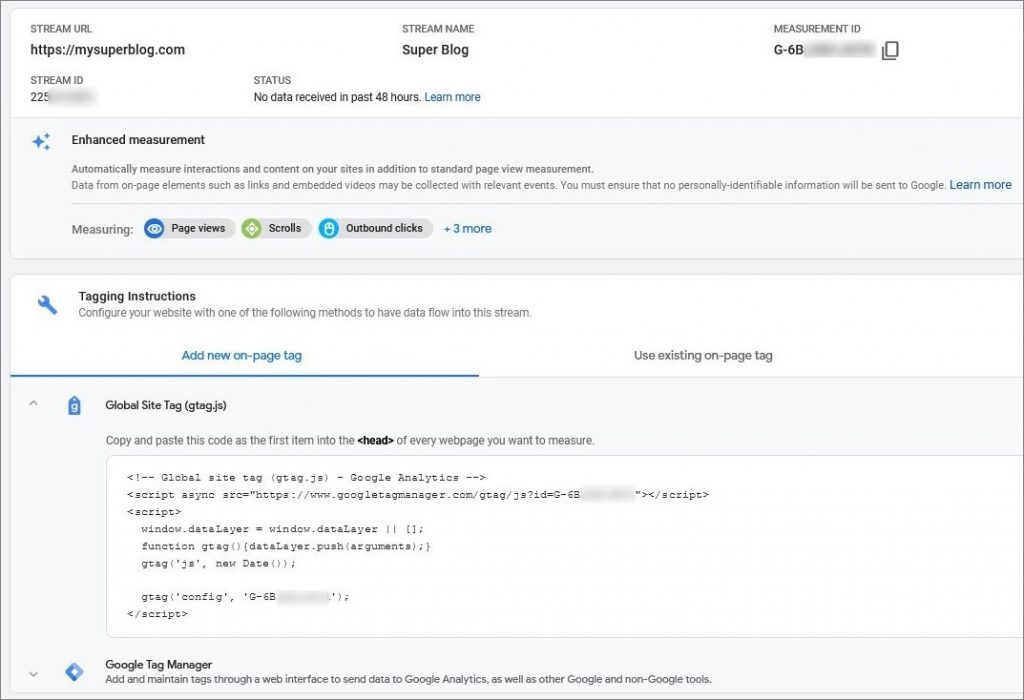This screenshot has width=1024, height=700.
Task: Toggle the Page views measurement chip
Action: tap(188, 228)
